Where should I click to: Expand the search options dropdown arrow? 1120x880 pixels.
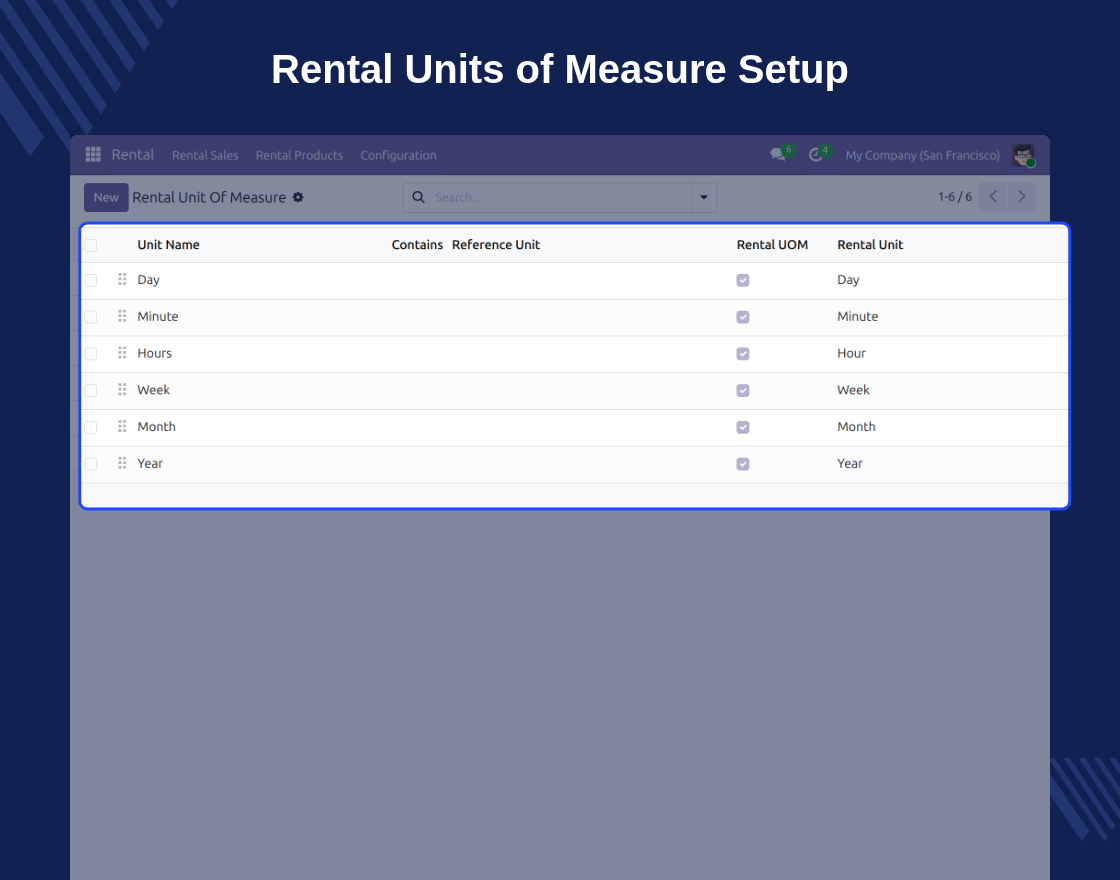704,197
